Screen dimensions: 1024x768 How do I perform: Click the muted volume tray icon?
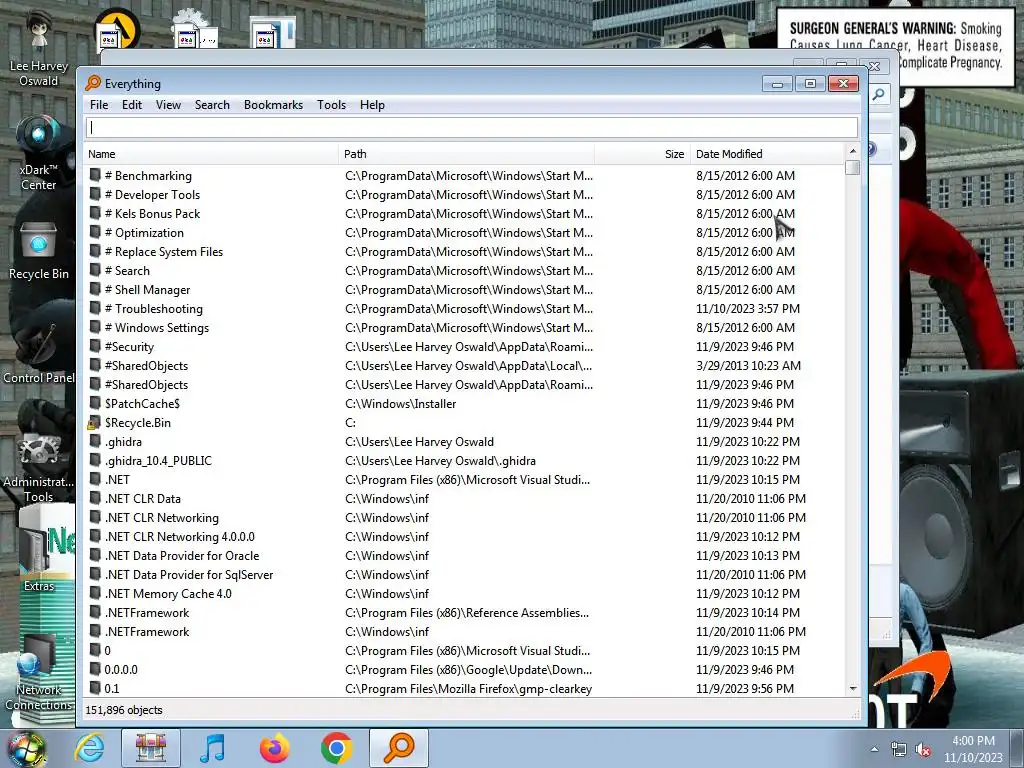click(923, 749)
